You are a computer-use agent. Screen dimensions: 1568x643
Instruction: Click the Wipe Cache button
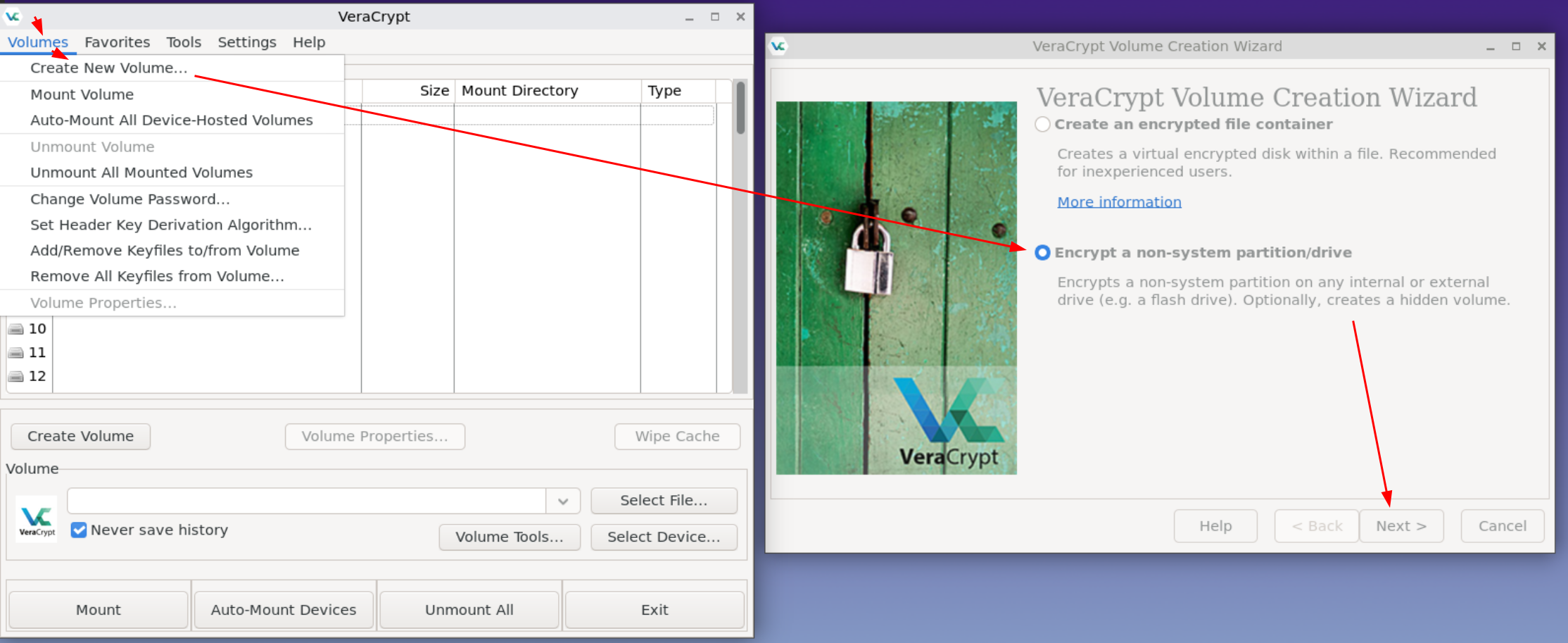[677, 437]
